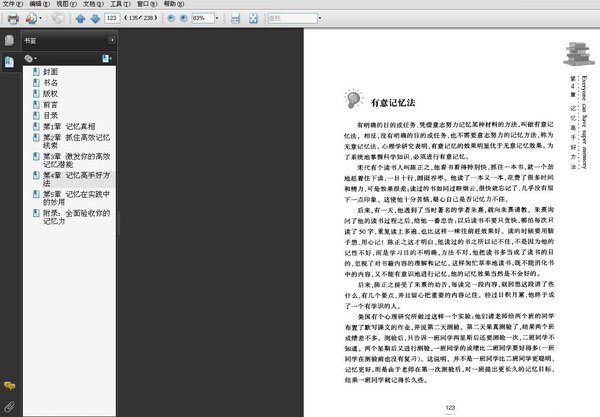This screenshot has width=600, height=417.
Task: Open the Comments panel icon at bottom left
Action: [x=9, y=385]
